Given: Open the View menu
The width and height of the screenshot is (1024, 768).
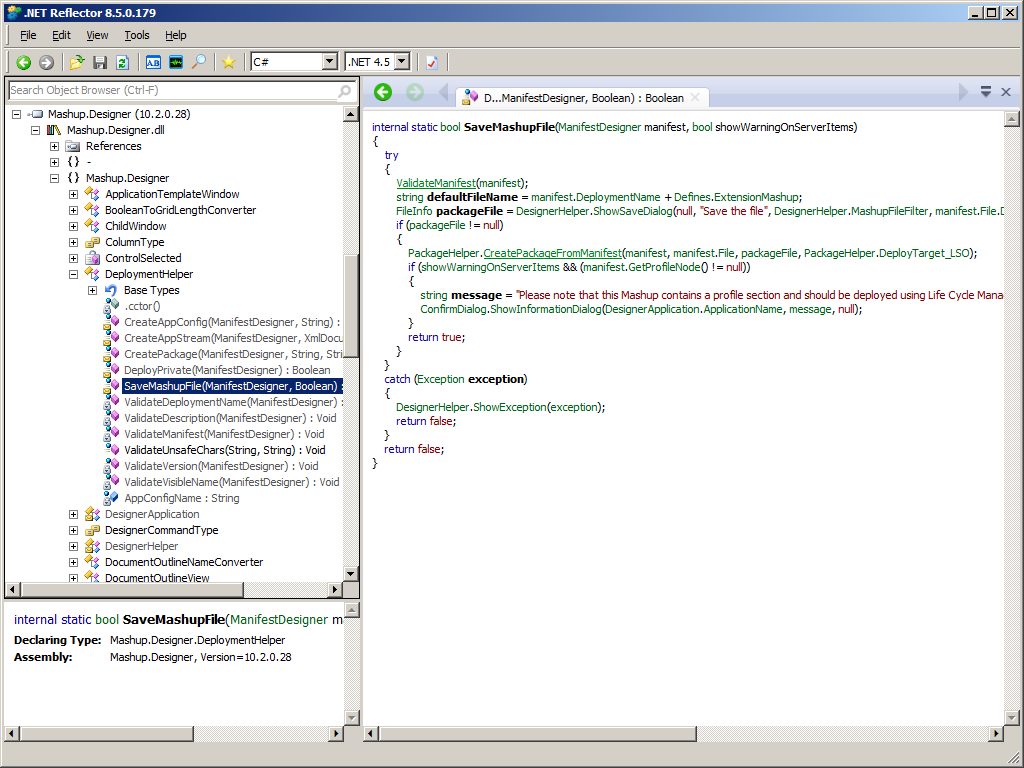Looking at the screenshot, I should point(97,35).
